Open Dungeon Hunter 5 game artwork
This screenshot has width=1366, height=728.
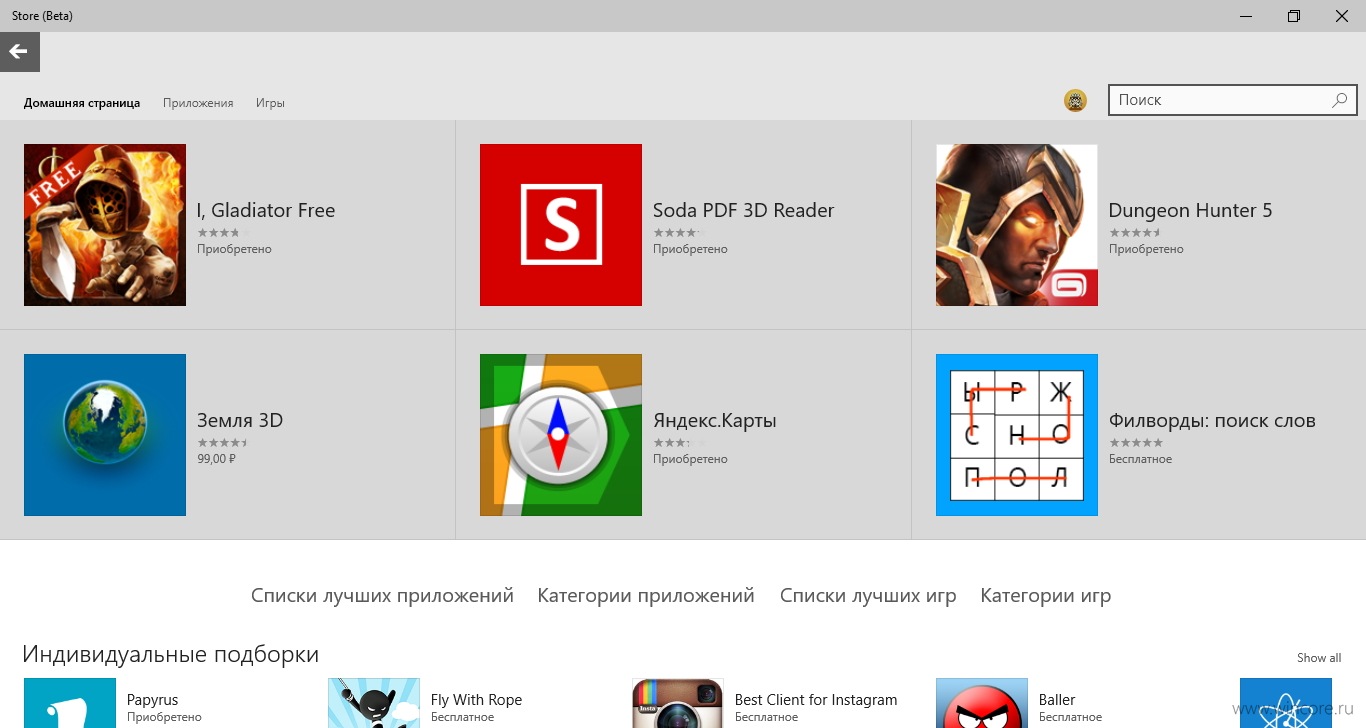pyautogui.click(x=1017, y=225)
